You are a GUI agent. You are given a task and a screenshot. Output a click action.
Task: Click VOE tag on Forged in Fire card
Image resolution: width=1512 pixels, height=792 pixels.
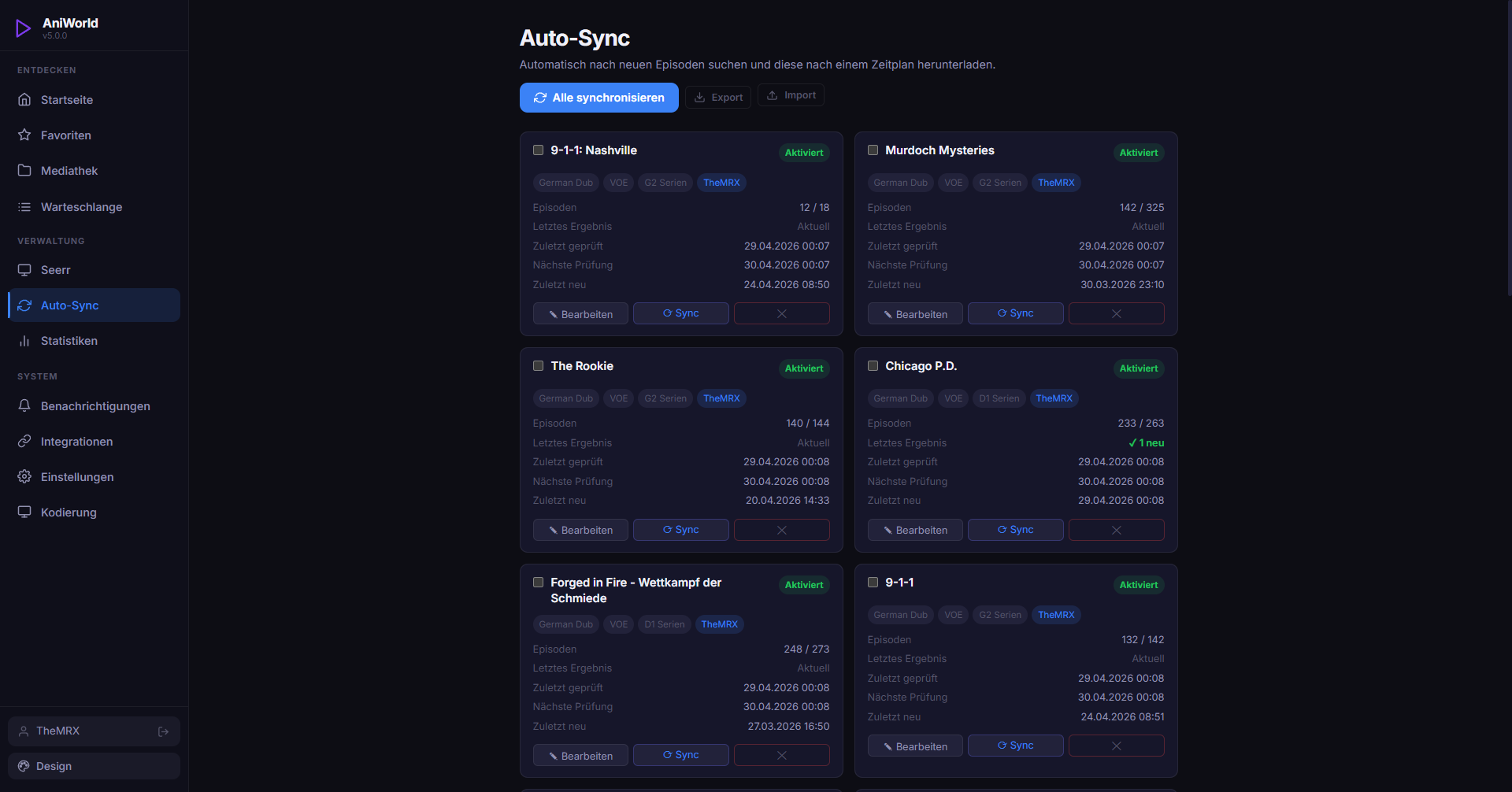(619, 624)
